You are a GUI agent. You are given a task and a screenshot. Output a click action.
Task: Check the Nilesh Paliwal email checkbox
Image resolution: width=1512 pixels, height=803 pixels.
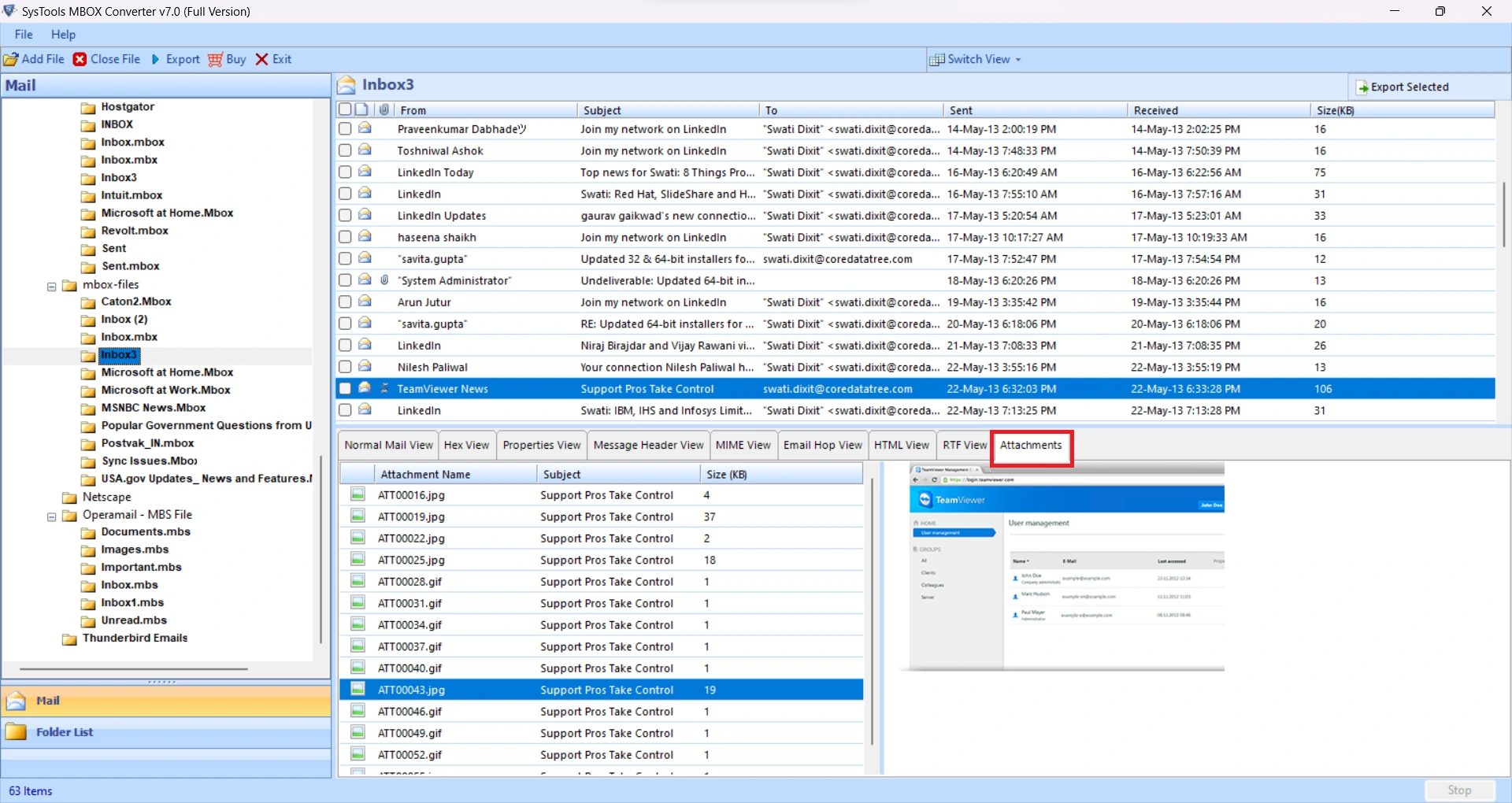[x=345, y=367]
